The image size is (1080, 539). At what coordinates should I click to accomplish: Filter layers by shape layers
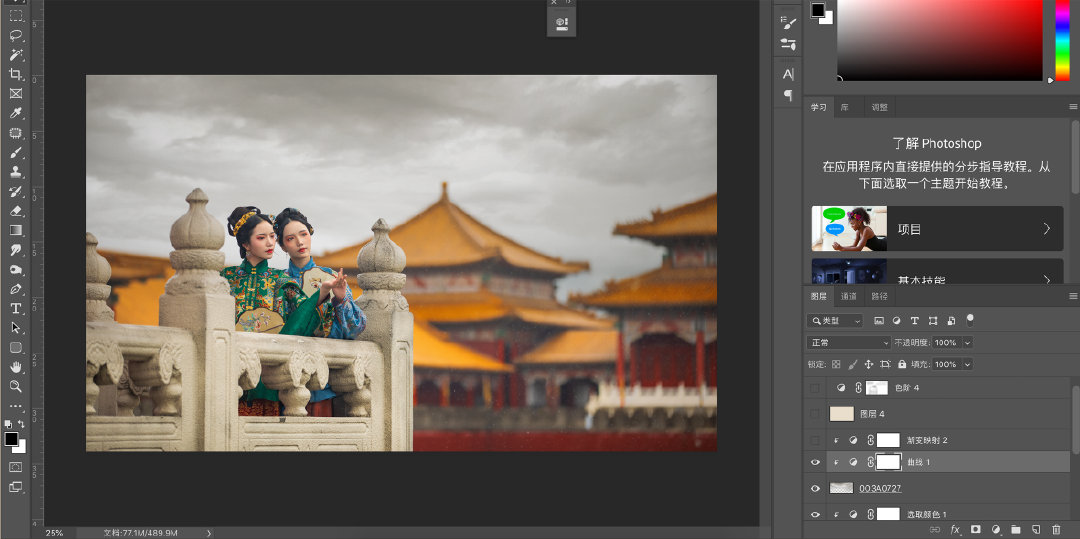point(933,321)
